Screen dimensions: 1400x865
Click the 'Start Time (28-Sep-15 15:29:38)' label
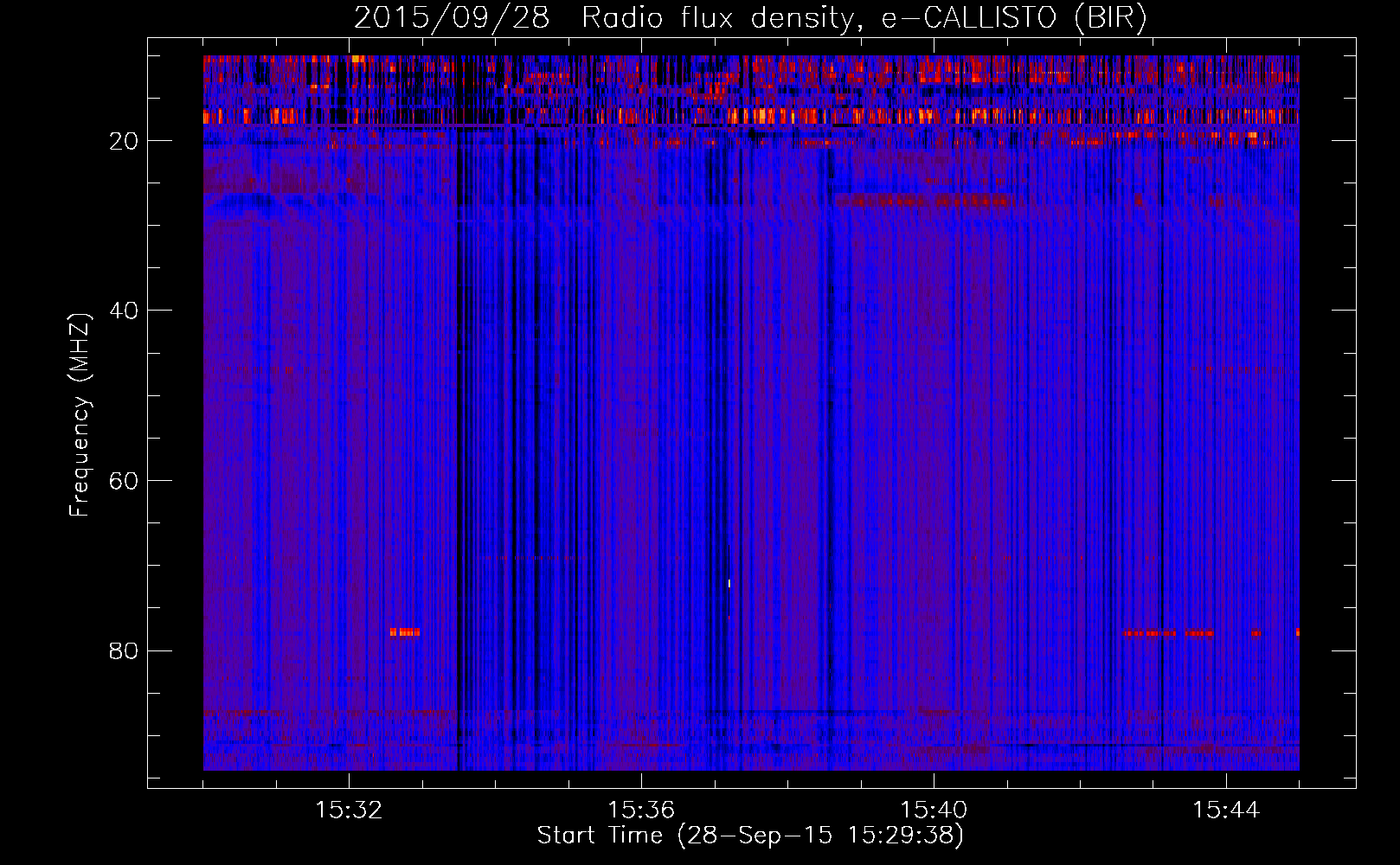click(x=750, y=836)
